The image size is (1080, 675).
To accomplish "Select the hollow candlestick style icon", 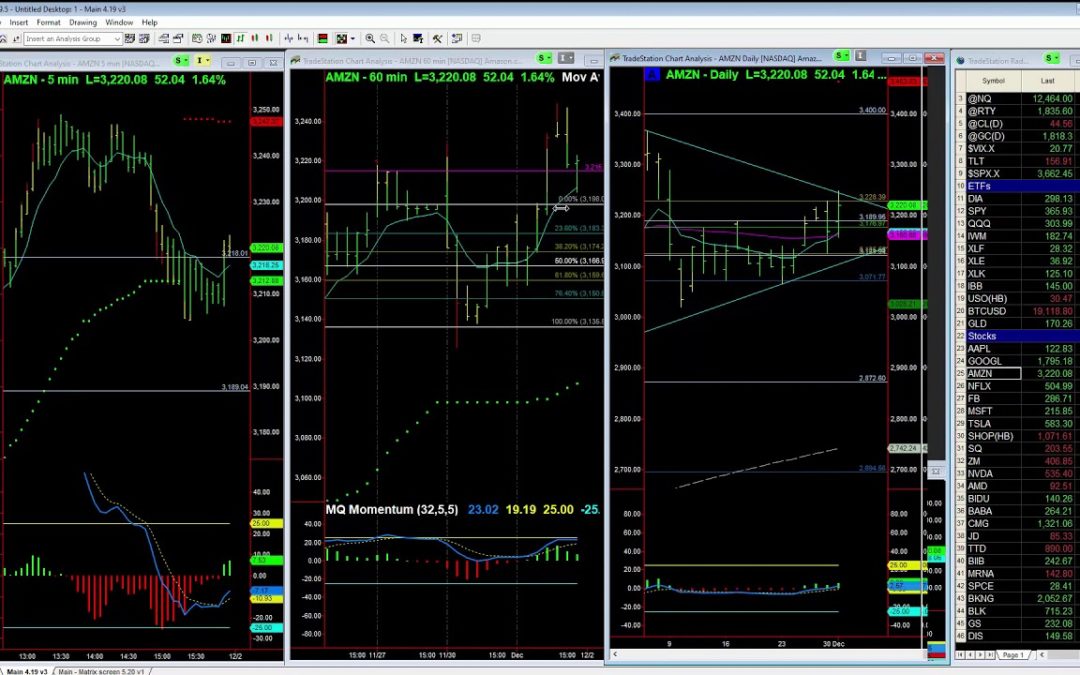I will (269, 39).
